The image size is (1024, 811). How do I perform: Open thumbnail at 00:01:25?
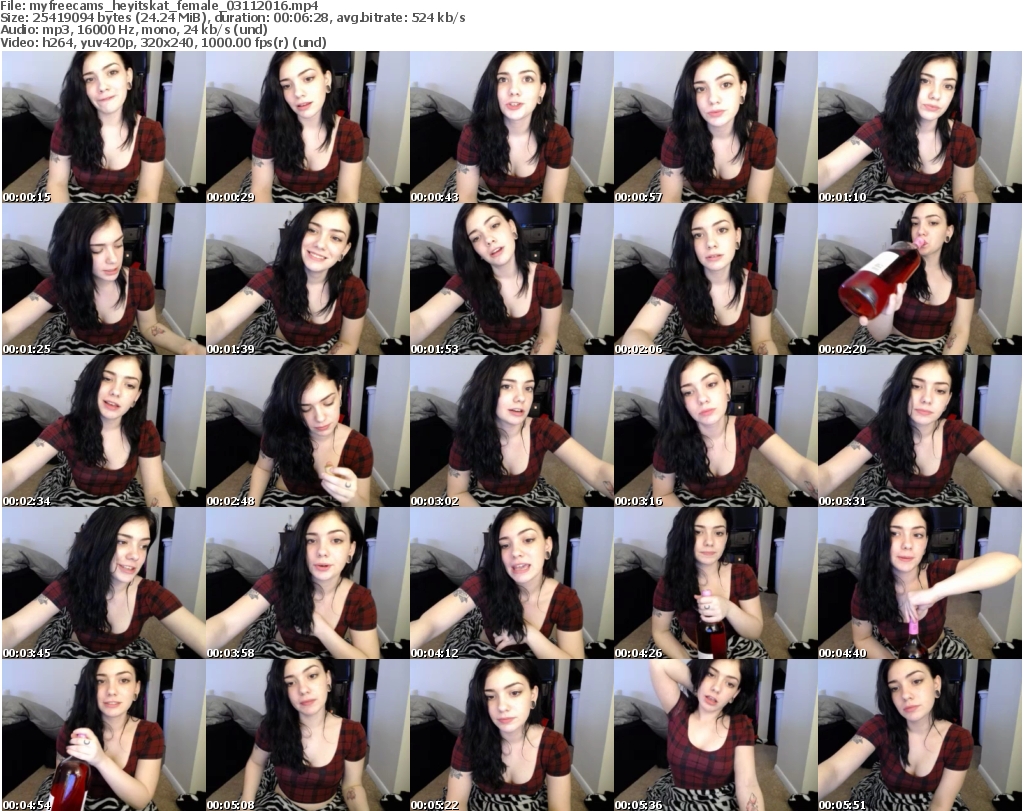104,279
